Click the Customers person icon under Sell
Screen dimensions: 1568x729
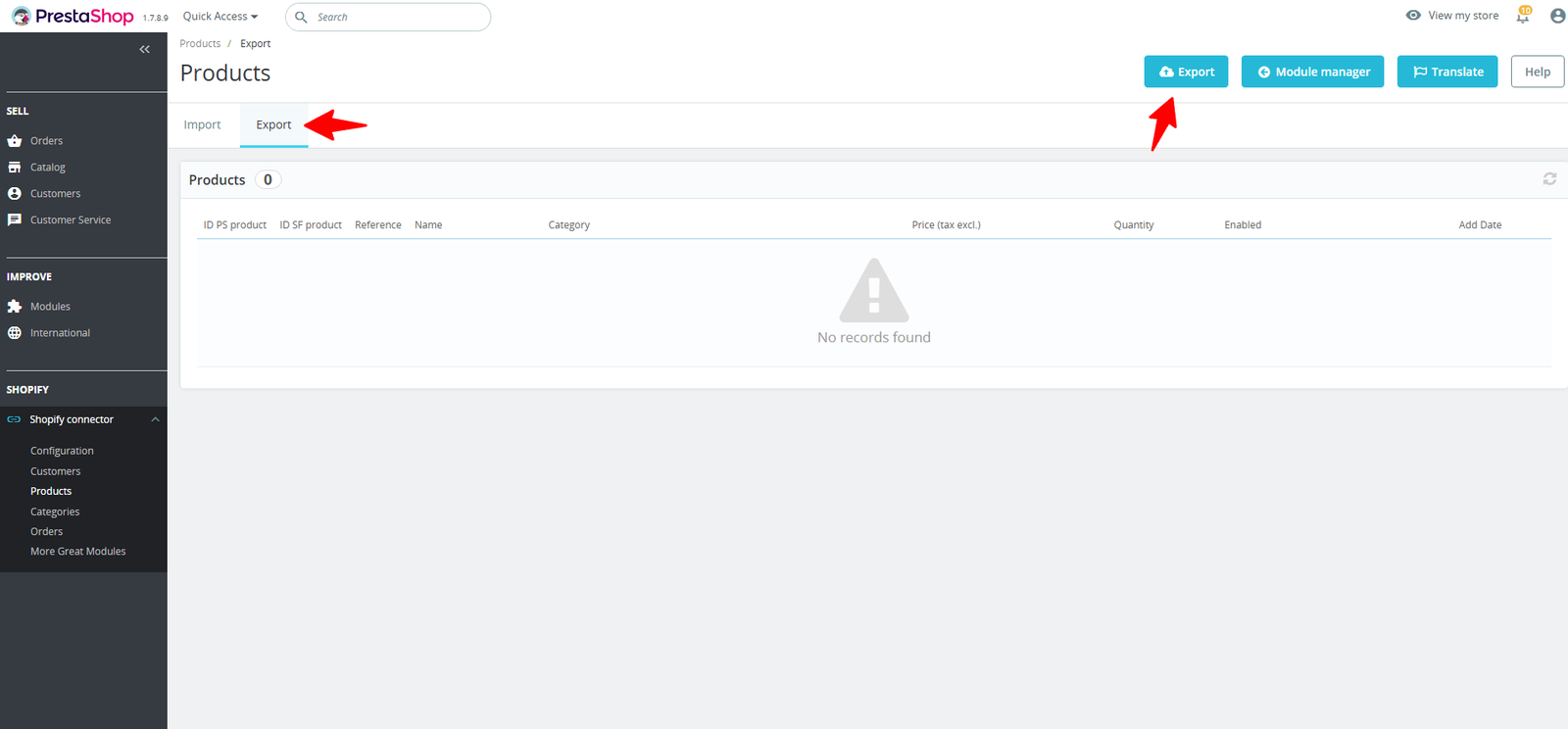[x=15, y=194]
